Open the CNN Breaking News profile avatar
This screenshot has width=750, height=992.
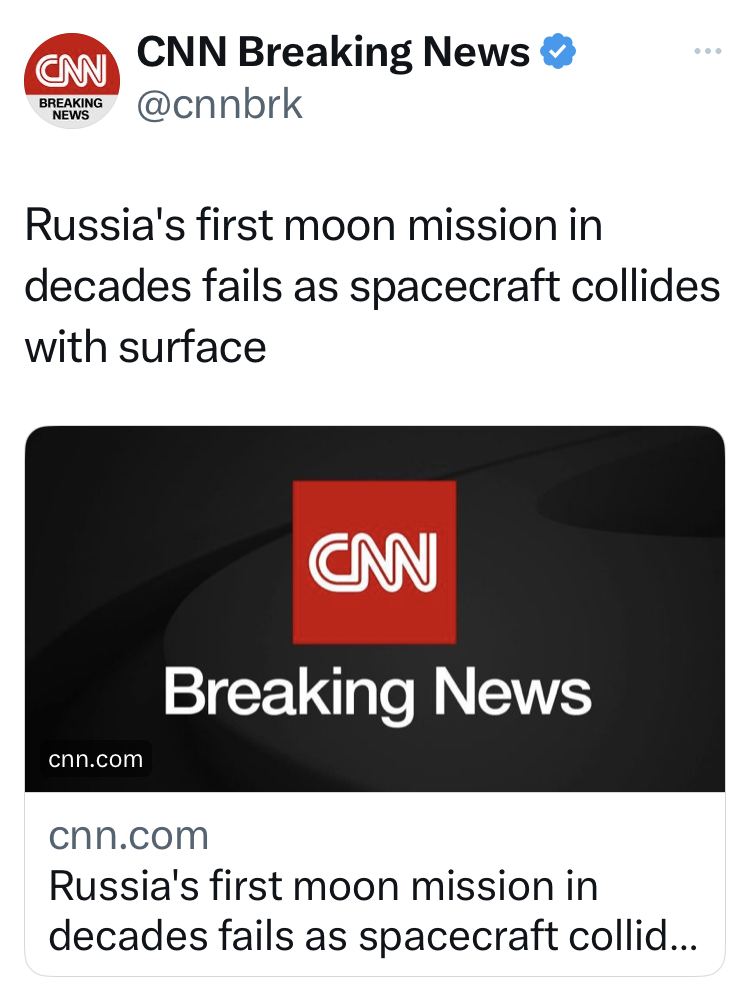(x=71, y=80)
